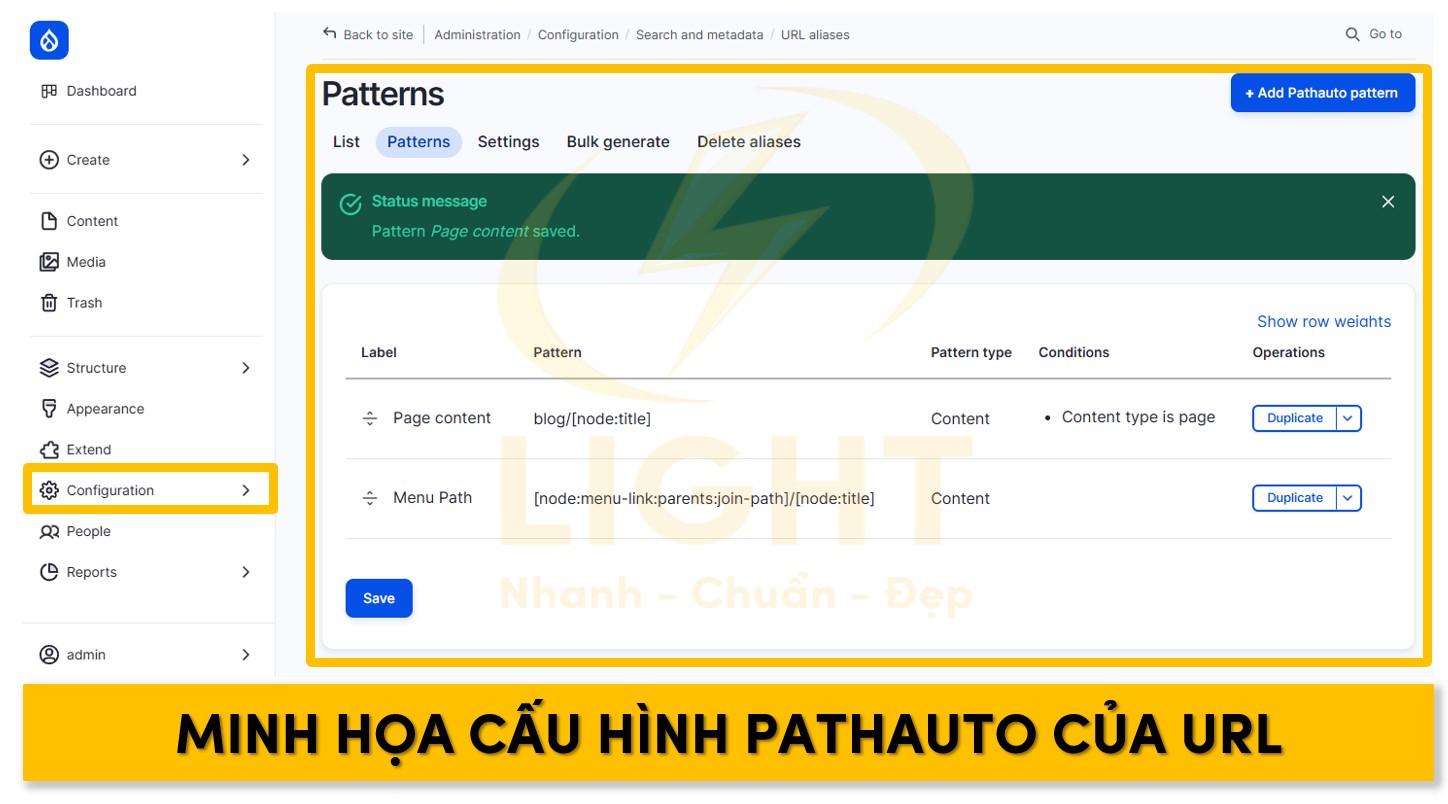
Task: Click the blog/[node:title] pattern text
Action: coord(592,419)
